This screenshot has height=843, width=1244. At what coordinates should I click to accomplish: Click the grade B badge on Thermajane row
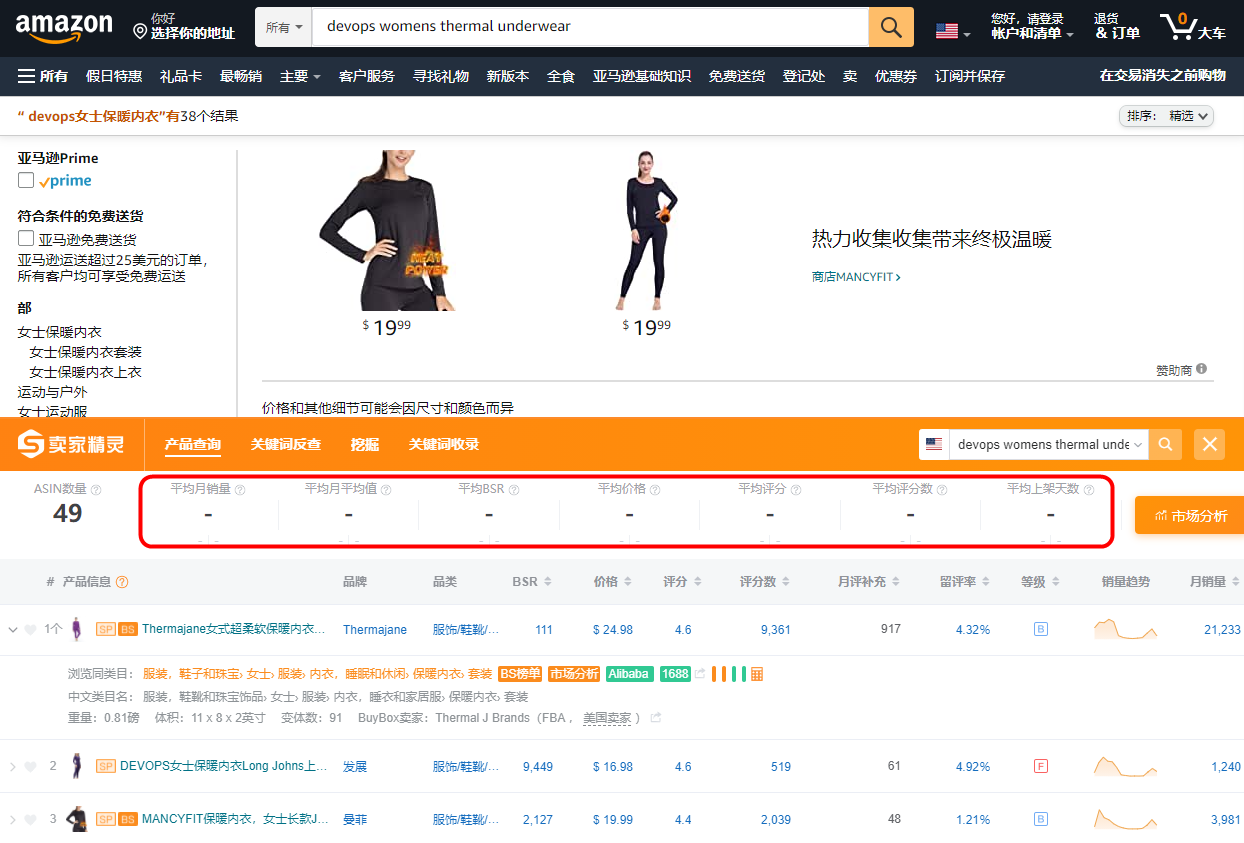1041,630
